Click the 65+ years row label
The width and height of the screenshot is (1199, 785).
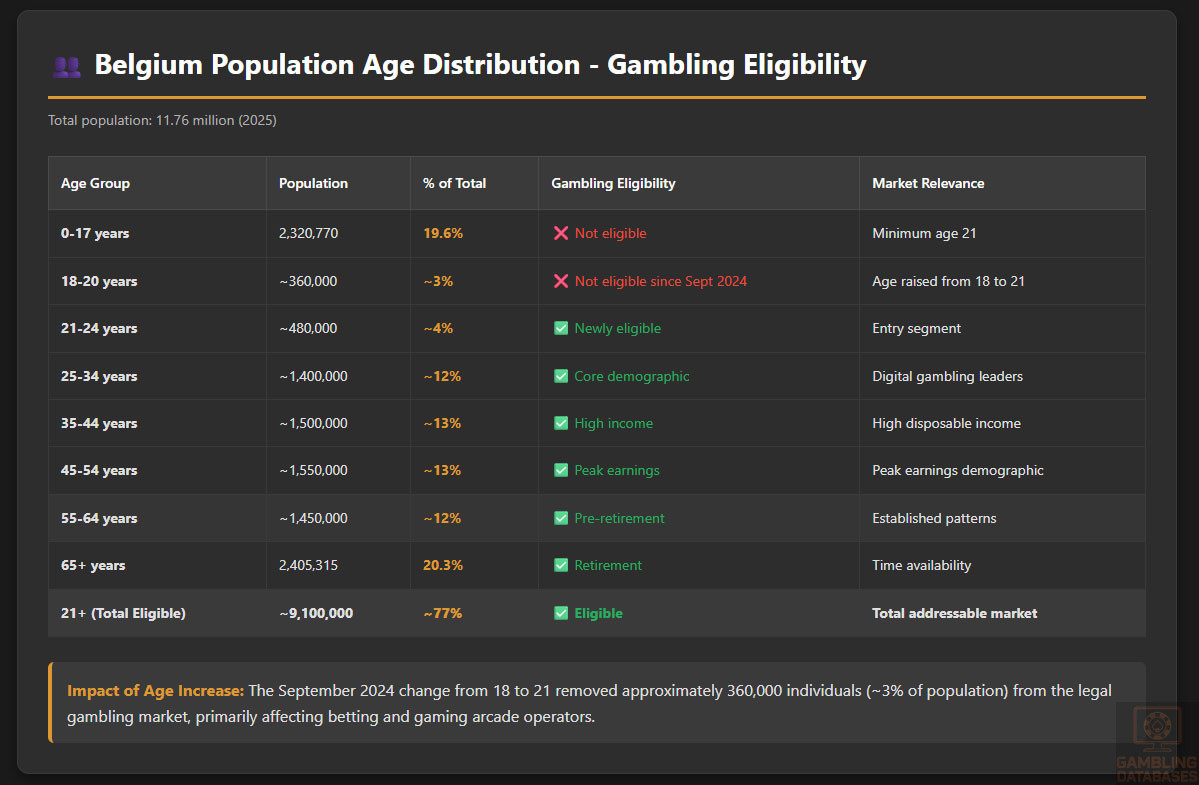click(x=93, y=565)
